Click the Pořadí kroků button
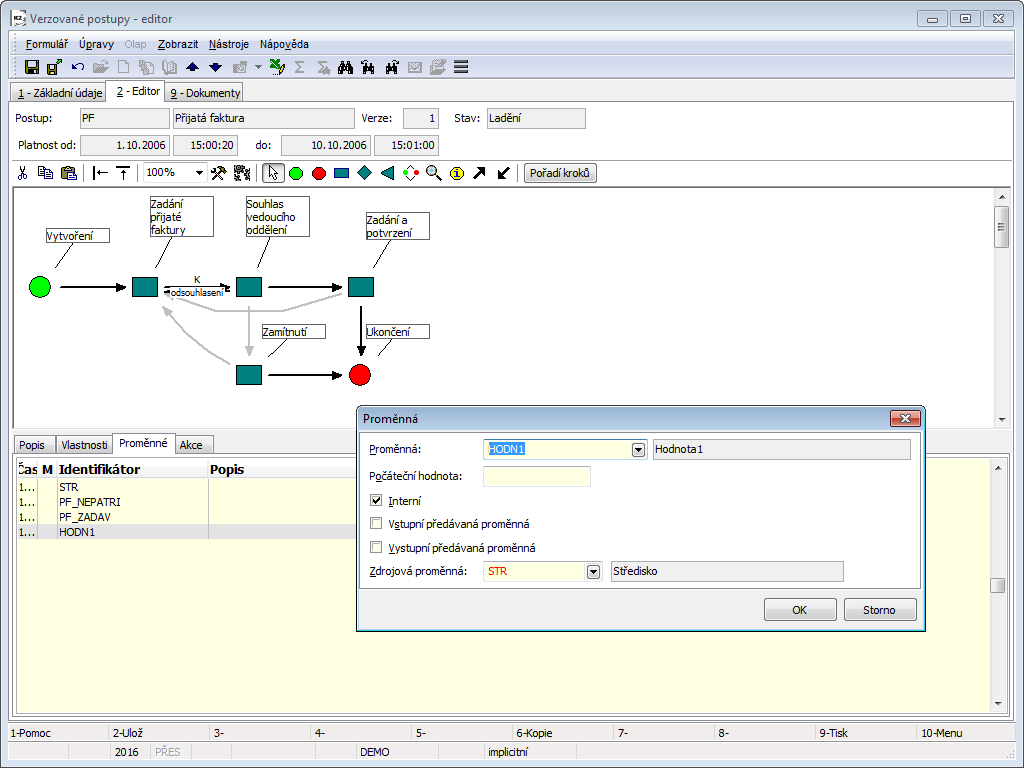Screen dimensions: 1024x768 560,173
